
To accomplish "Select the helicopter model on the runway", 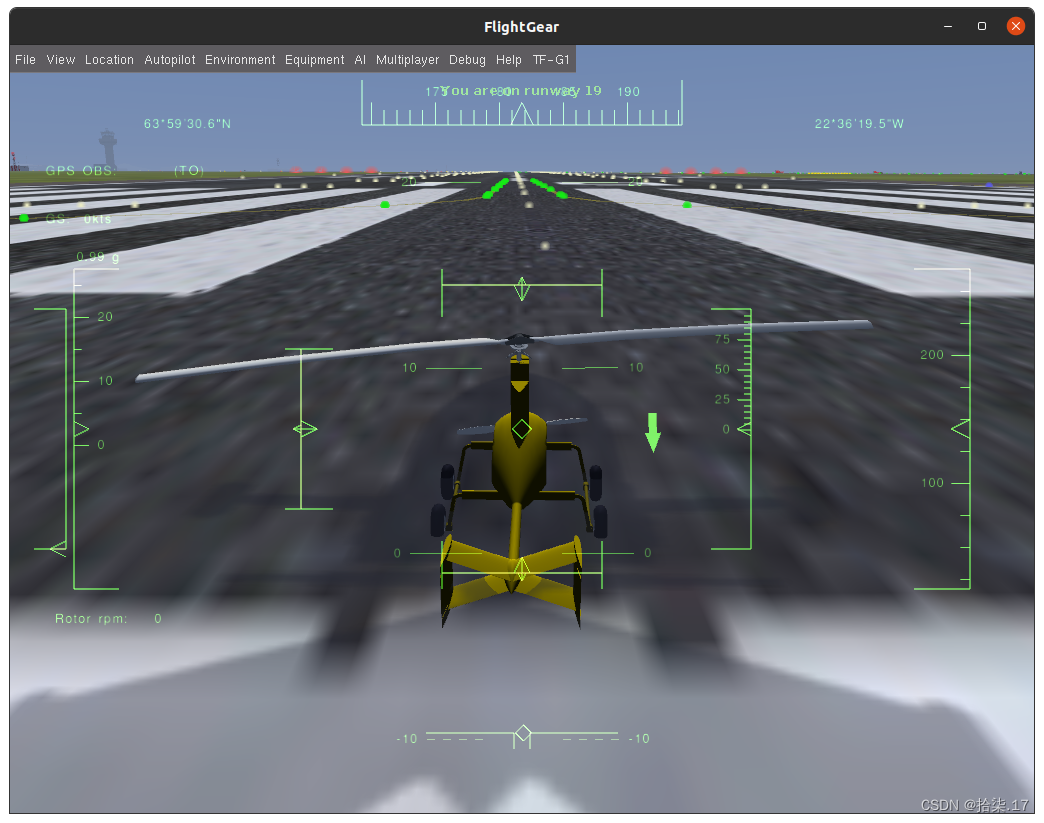I will tap(520, 470).
